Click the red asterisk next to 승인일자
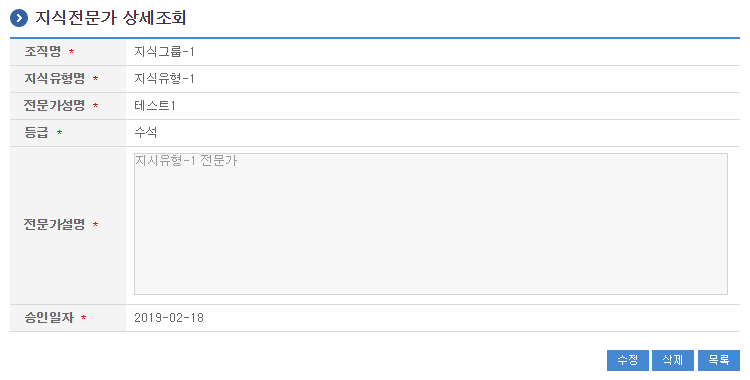750x380 pixels. tap(83, 317)
